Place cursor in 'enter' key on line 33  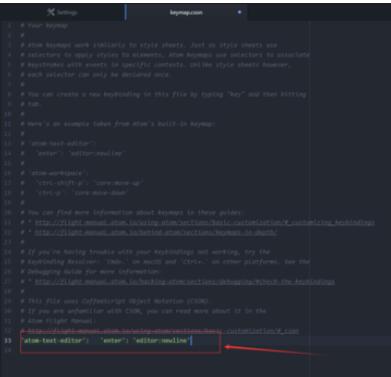pos(112,341)
